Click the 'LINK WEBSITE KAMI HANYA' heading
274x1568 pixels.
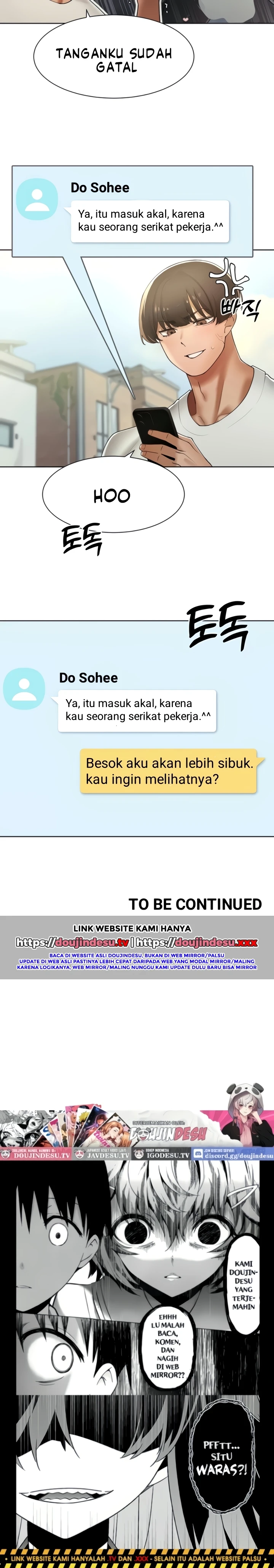[132, 928]
